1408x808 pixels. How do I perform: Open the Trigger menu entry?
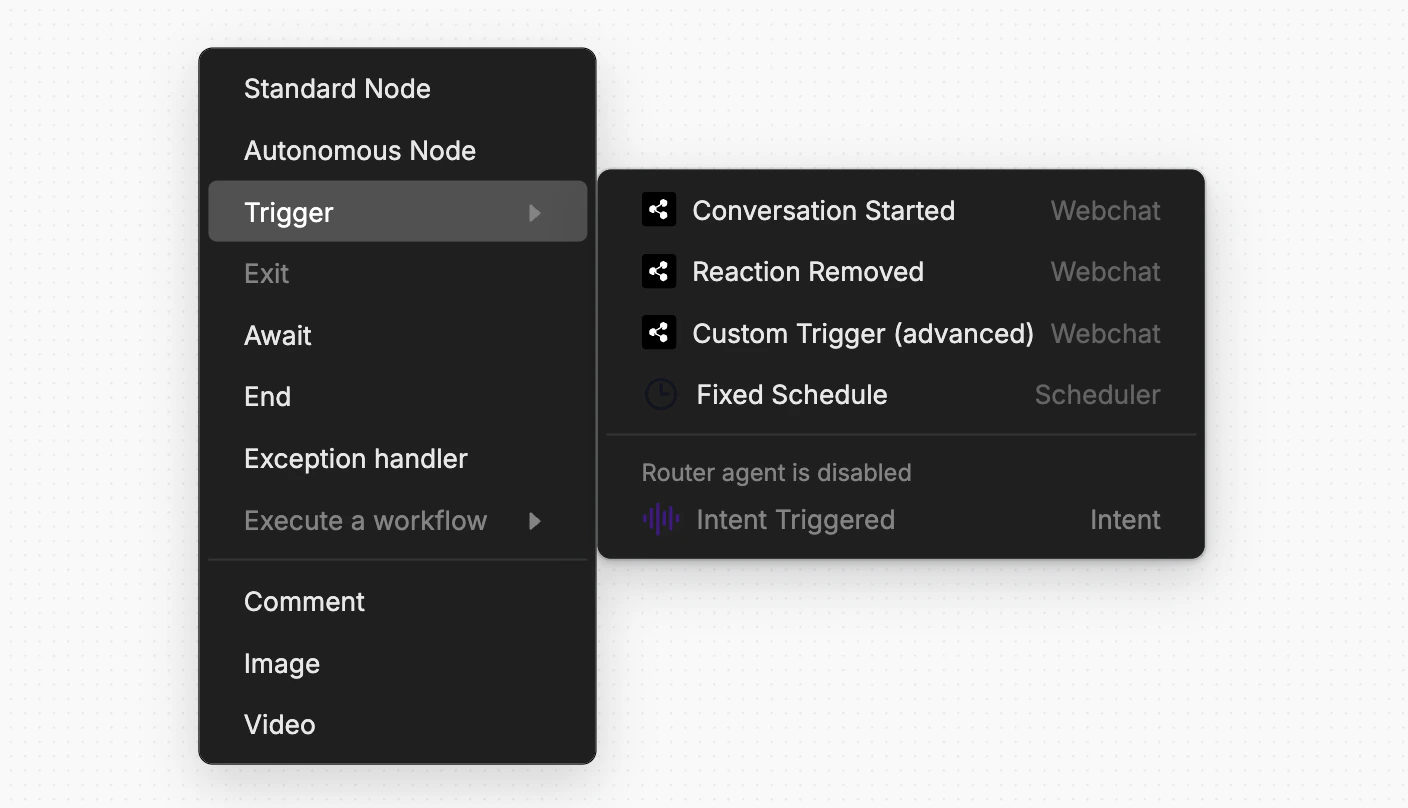[397, 211]
